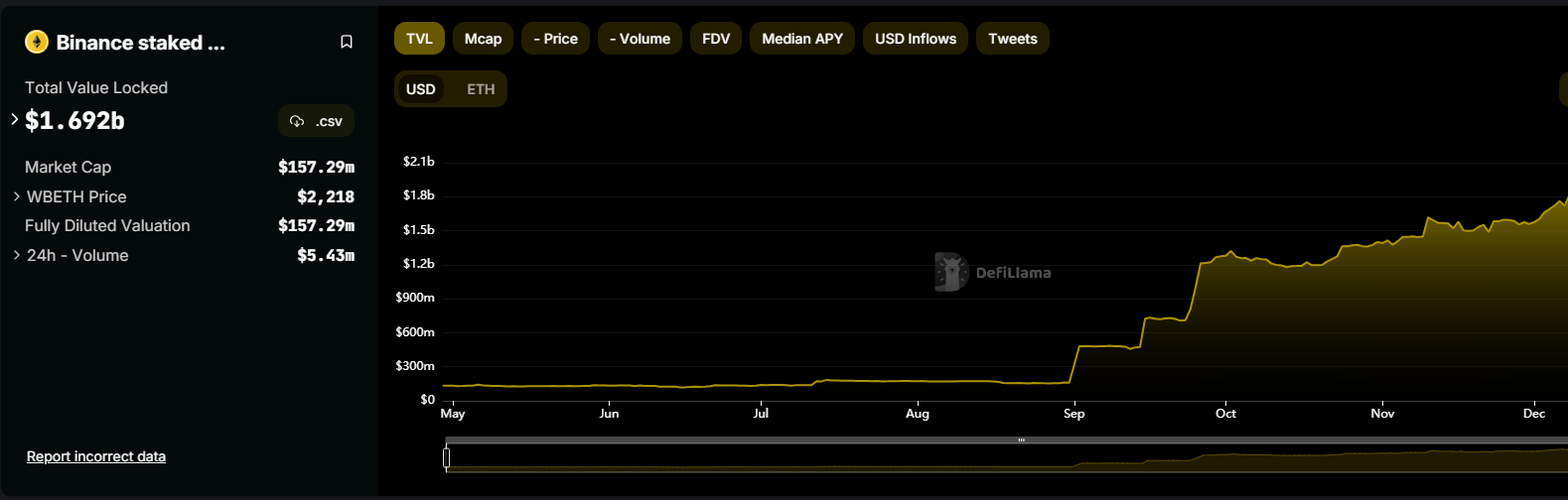
Task: Click the left handle of the range slider
Action: pos(447,457)
